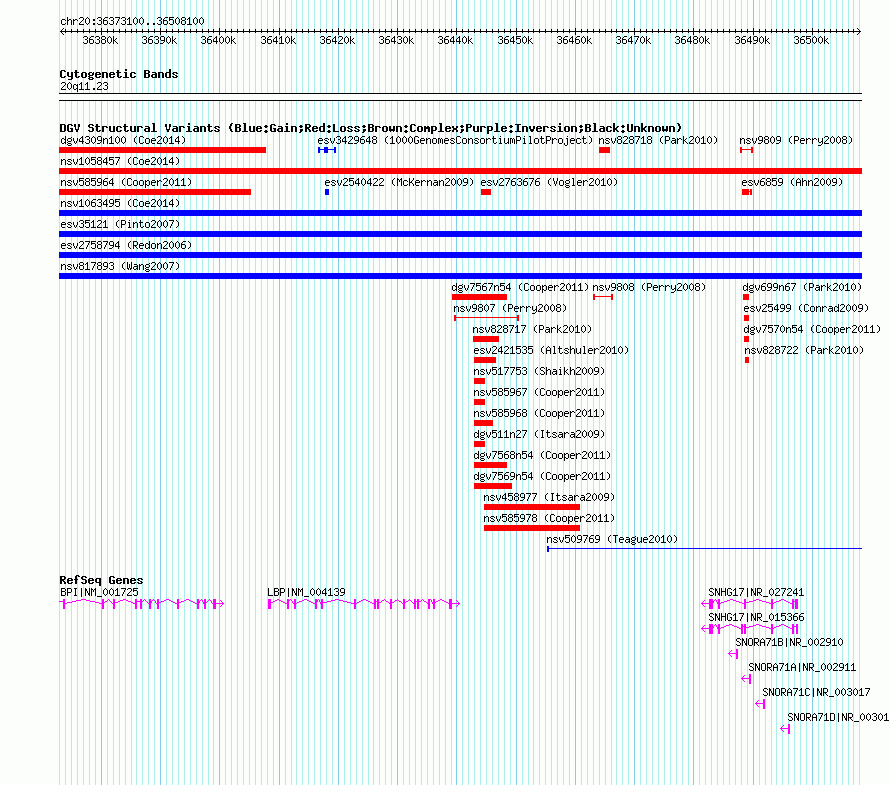
Task: Click the esv2758794 (Redon2006) label
Action: point(126,245)
